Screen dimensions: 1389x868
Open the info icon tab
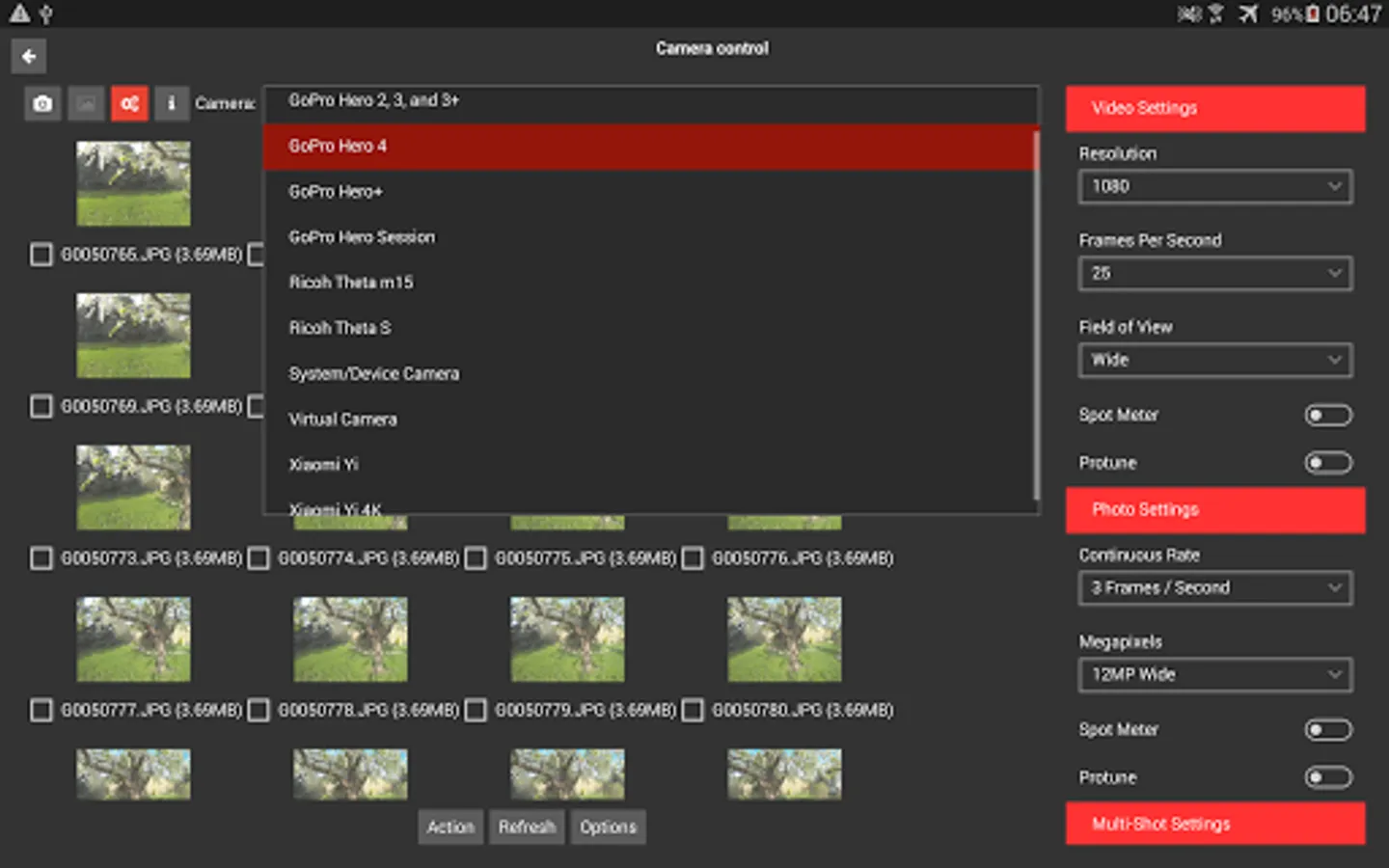click(x=172, y=103)
